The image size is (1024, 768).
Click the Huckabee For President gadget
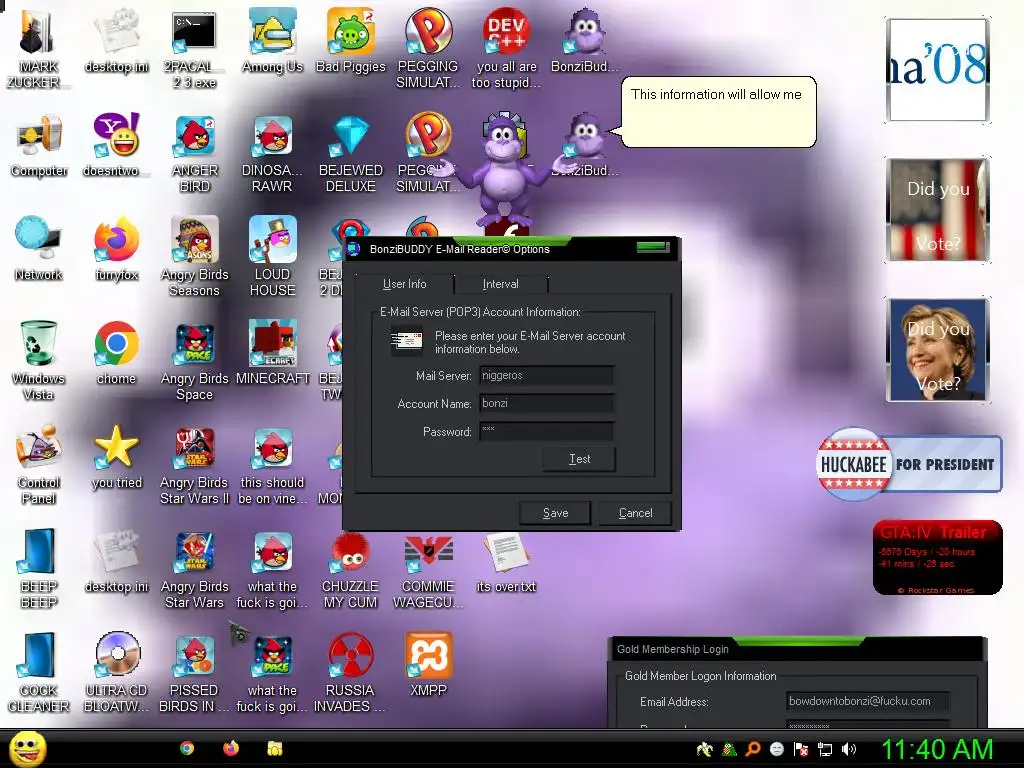click(x=908, y=464)
